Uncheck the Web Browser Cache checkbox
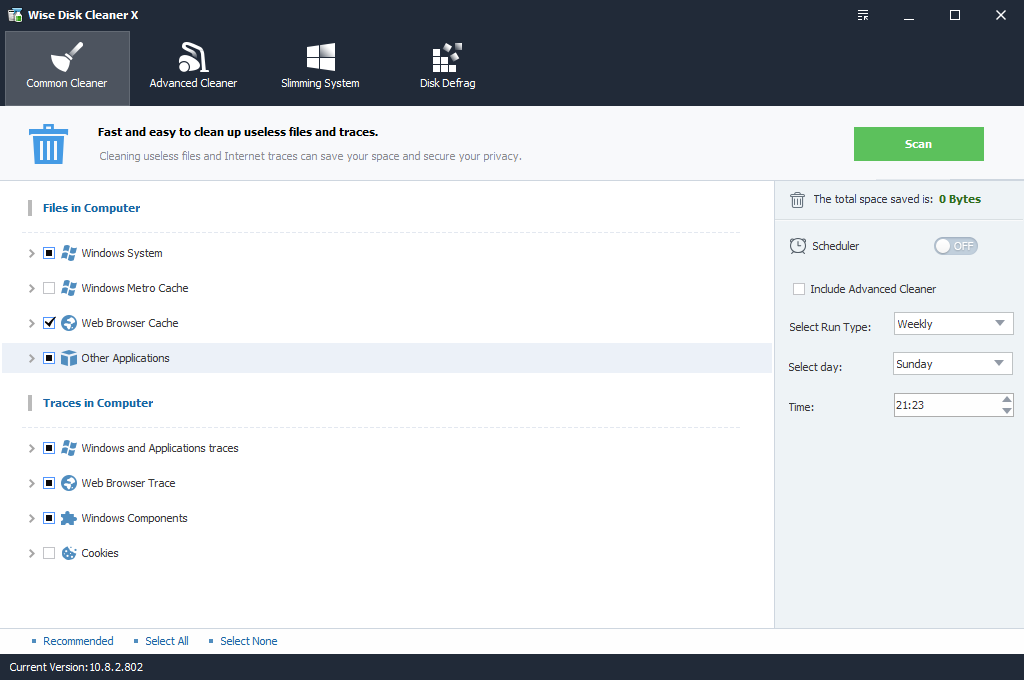 (x=49, y=323)
